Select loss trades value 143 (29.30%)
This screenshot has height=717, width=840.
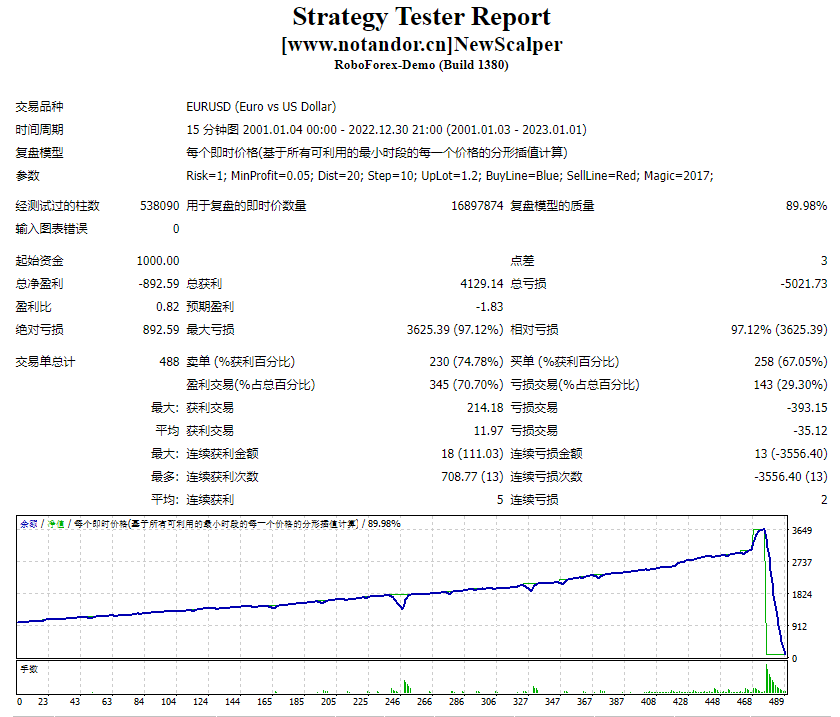[x=790, y=385]
